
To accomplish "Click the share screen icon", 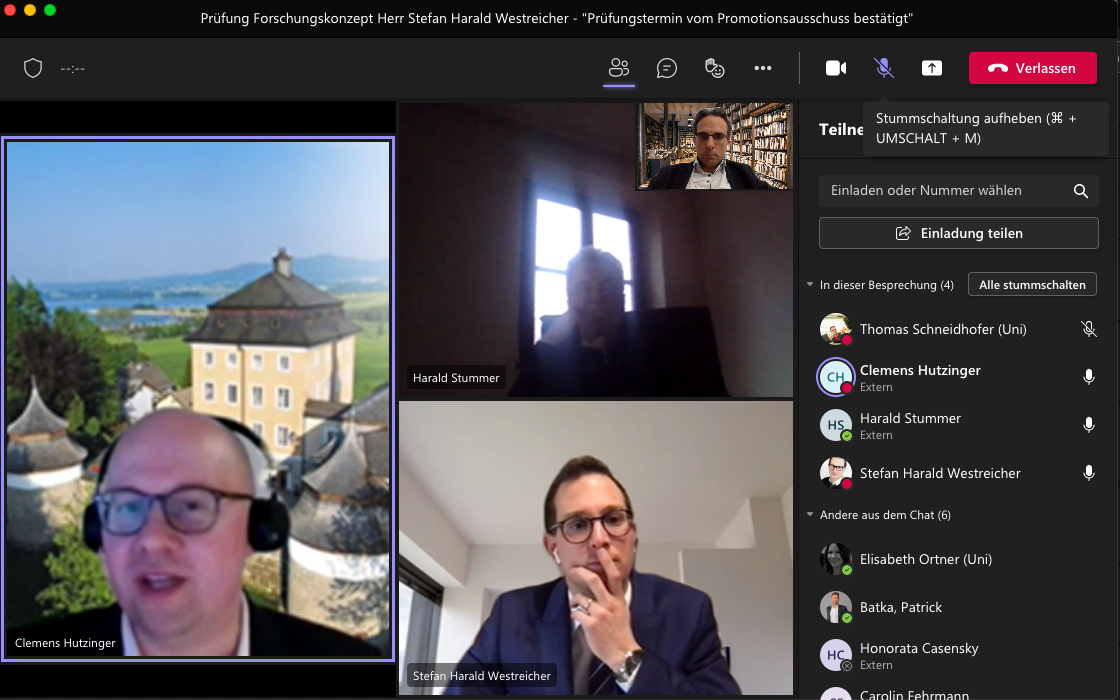I will [x=931, y=68].
